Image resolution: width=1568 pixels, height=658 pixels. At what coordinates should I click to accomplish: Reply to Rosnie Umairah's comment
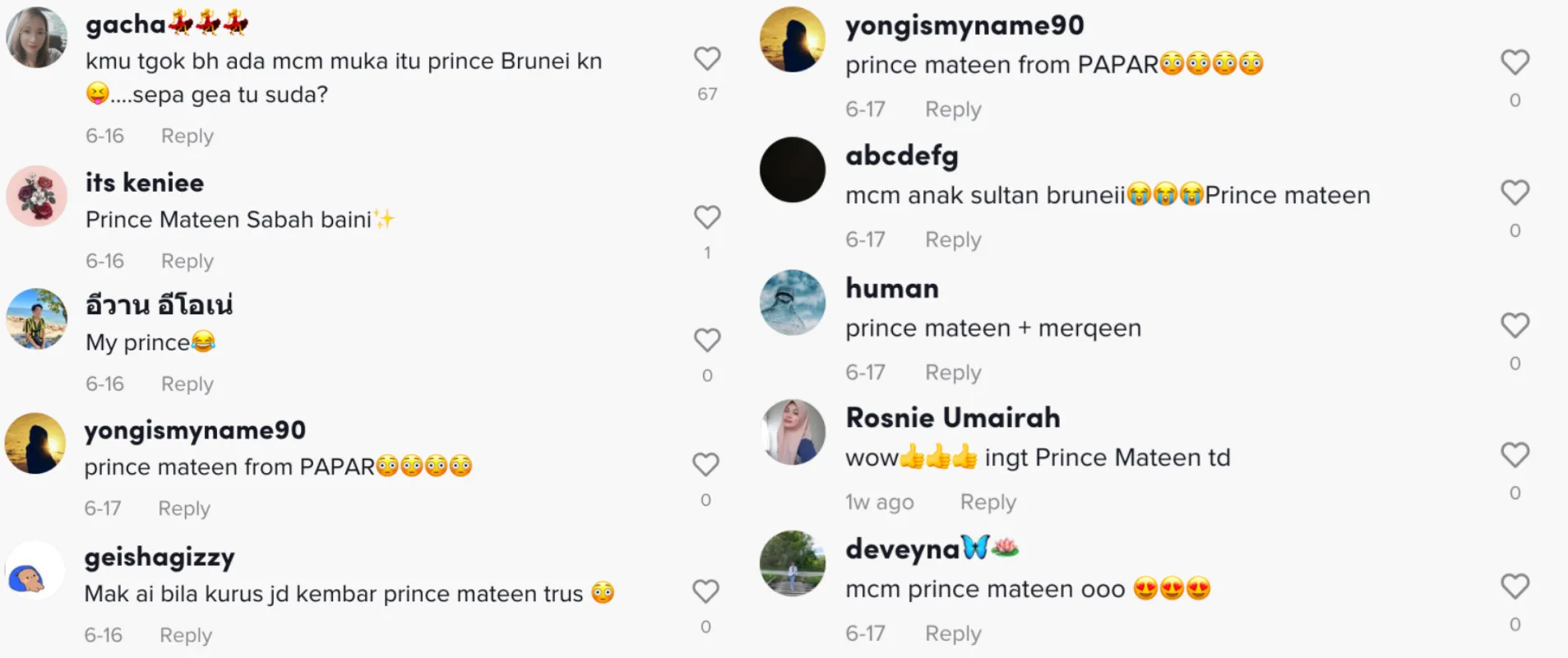988,502
